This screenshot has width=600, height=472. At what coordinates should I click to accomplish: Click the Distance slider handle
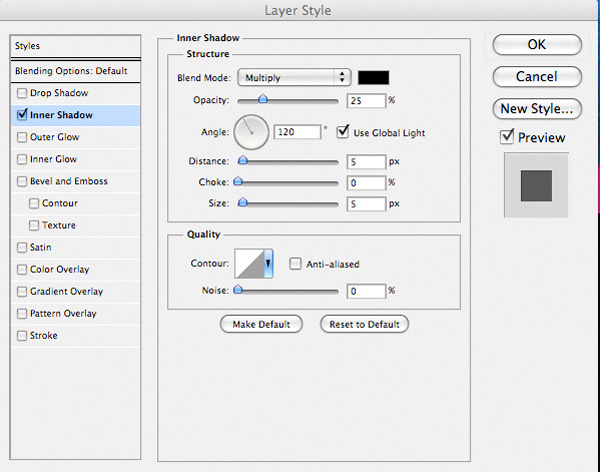tap(242, 160)
